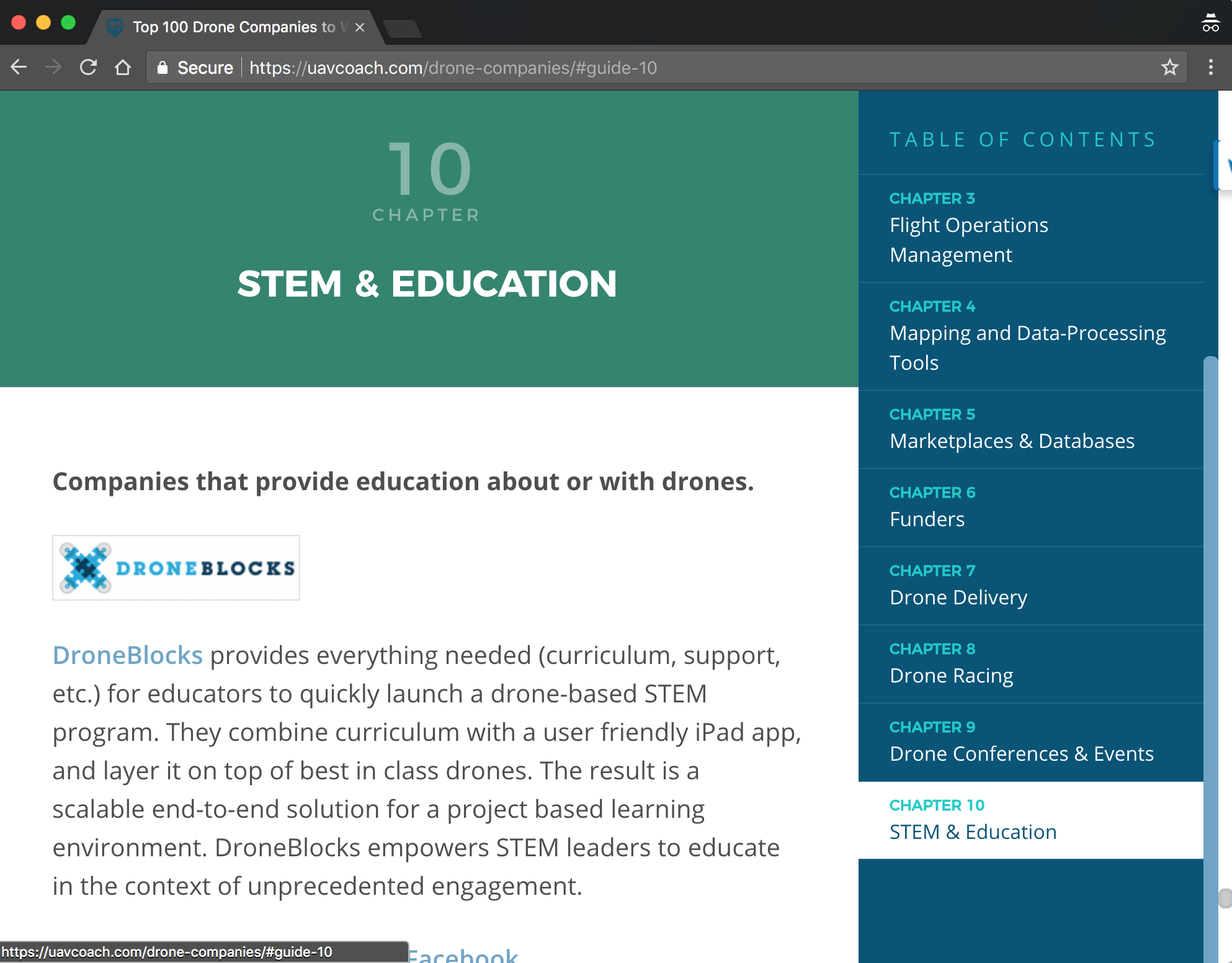Minimize the window with the yellow button

[x=43, y=23]
